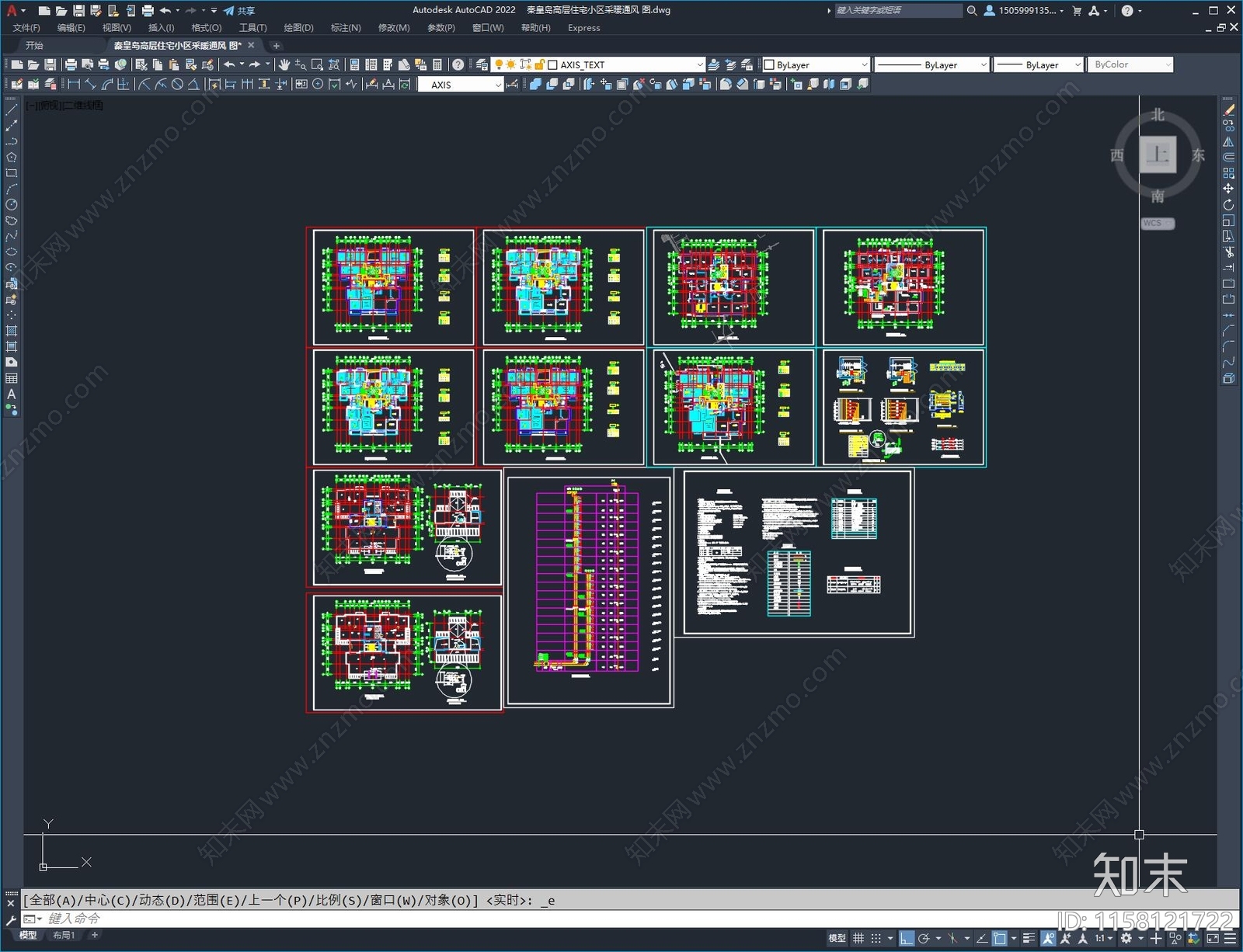Viewport: 1243px width, 952px height.
Task: Select the Circle drawing tool
Action: tap(11, 205)
